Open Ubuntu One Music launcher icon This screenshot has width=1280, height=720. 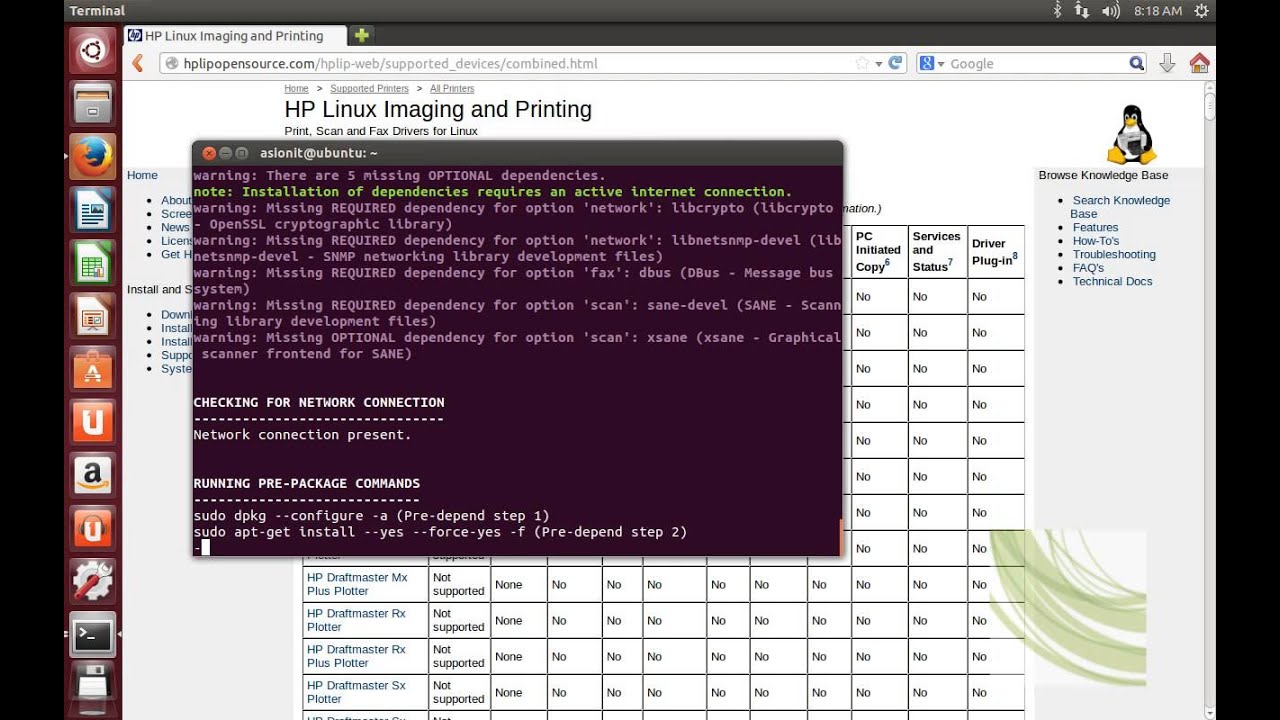click(x=92, y=528)
